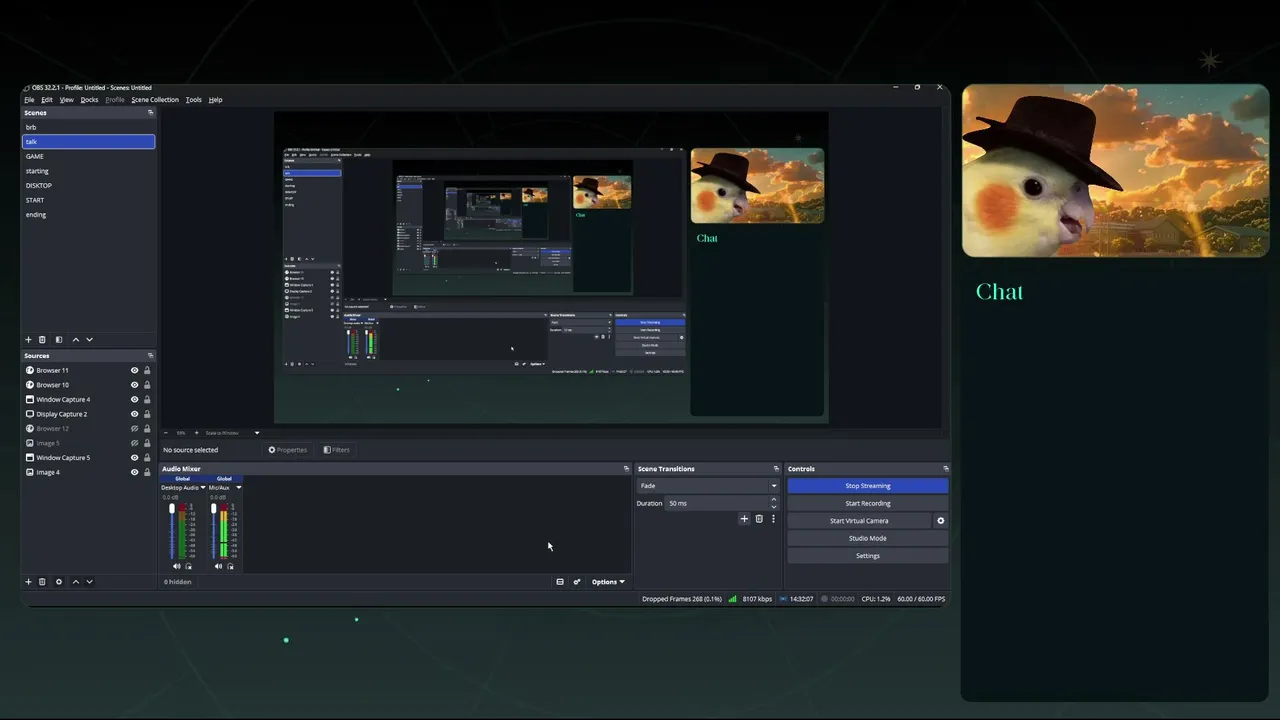Open scene filters from Scenes toolbar
This screenshot has height=720, width=1280.
[59, 340]
